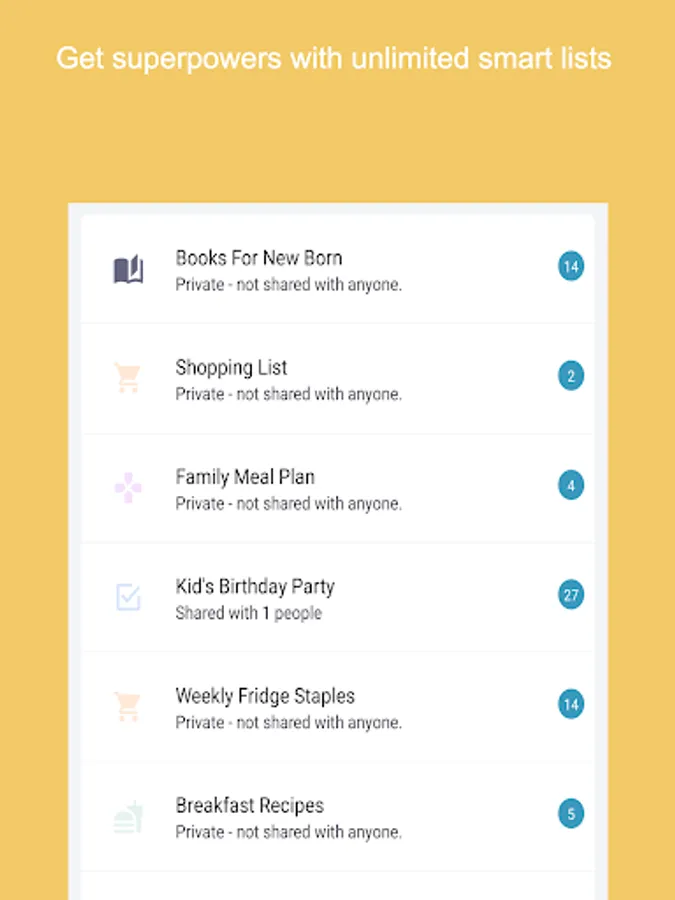Viewport: 675px width, 900px height.
Task: Click the 4 count badge on Family Meal Plan
Action: pyautogui.click(x=571, y=486)
